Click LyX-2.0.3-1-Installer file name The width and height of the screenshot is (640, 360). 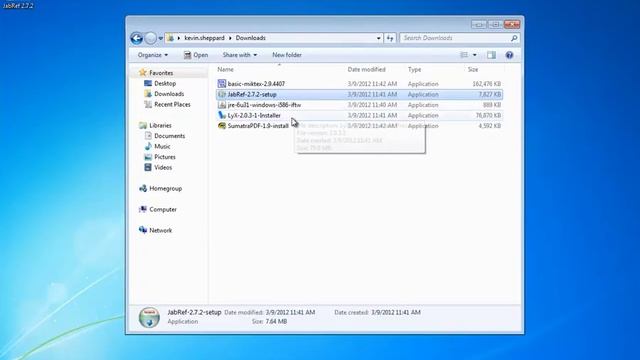pyautogui.click(x=254, y=116)
